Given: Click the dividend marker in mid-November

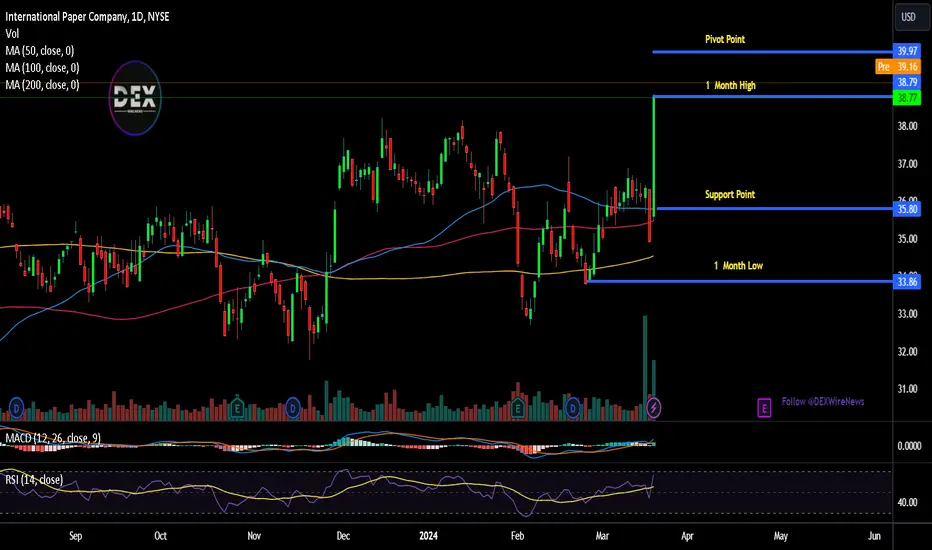Looking at the screenshot, I should point(292,408).
